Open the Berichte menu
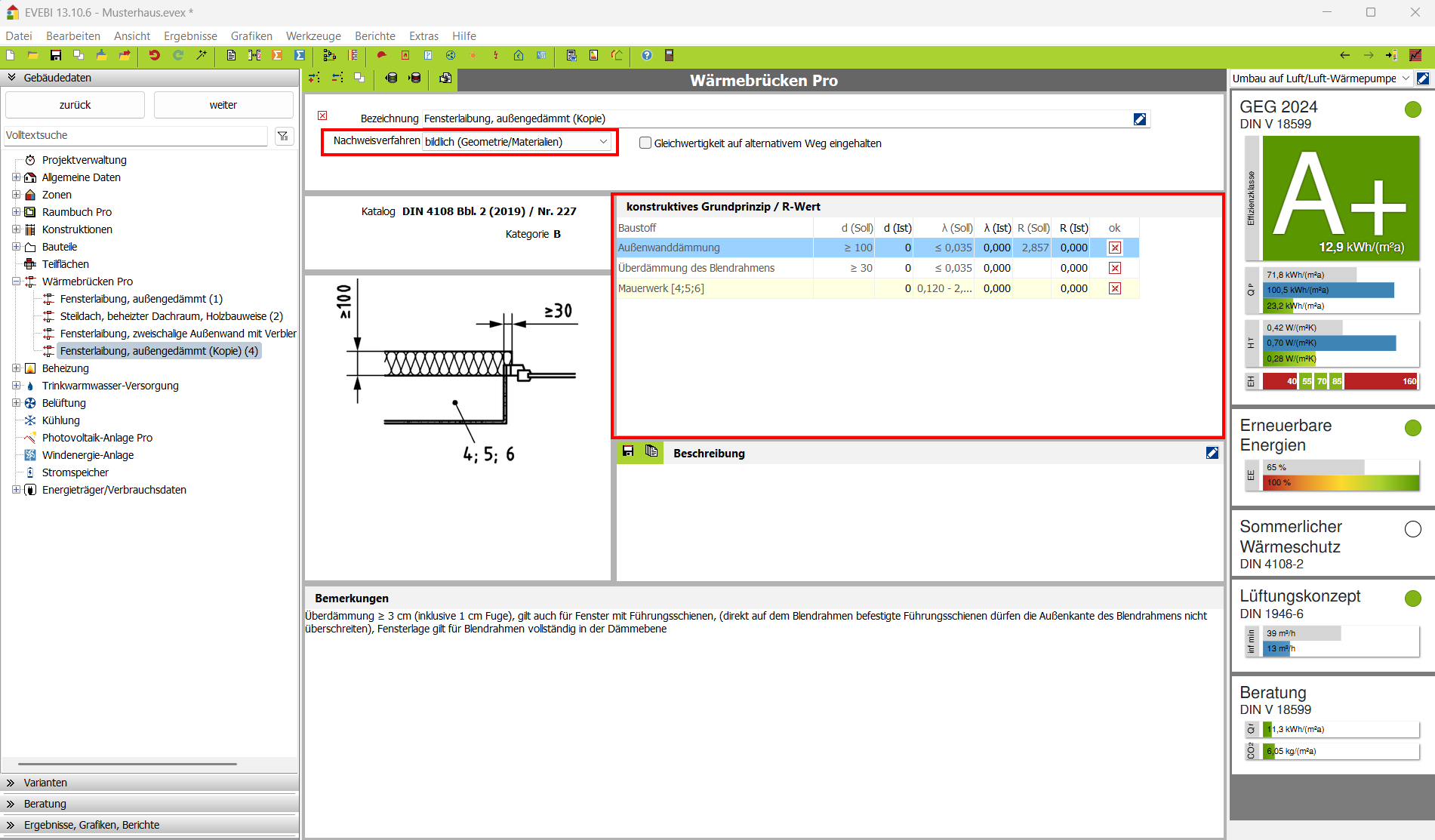1435x840 pixels. 374,36
